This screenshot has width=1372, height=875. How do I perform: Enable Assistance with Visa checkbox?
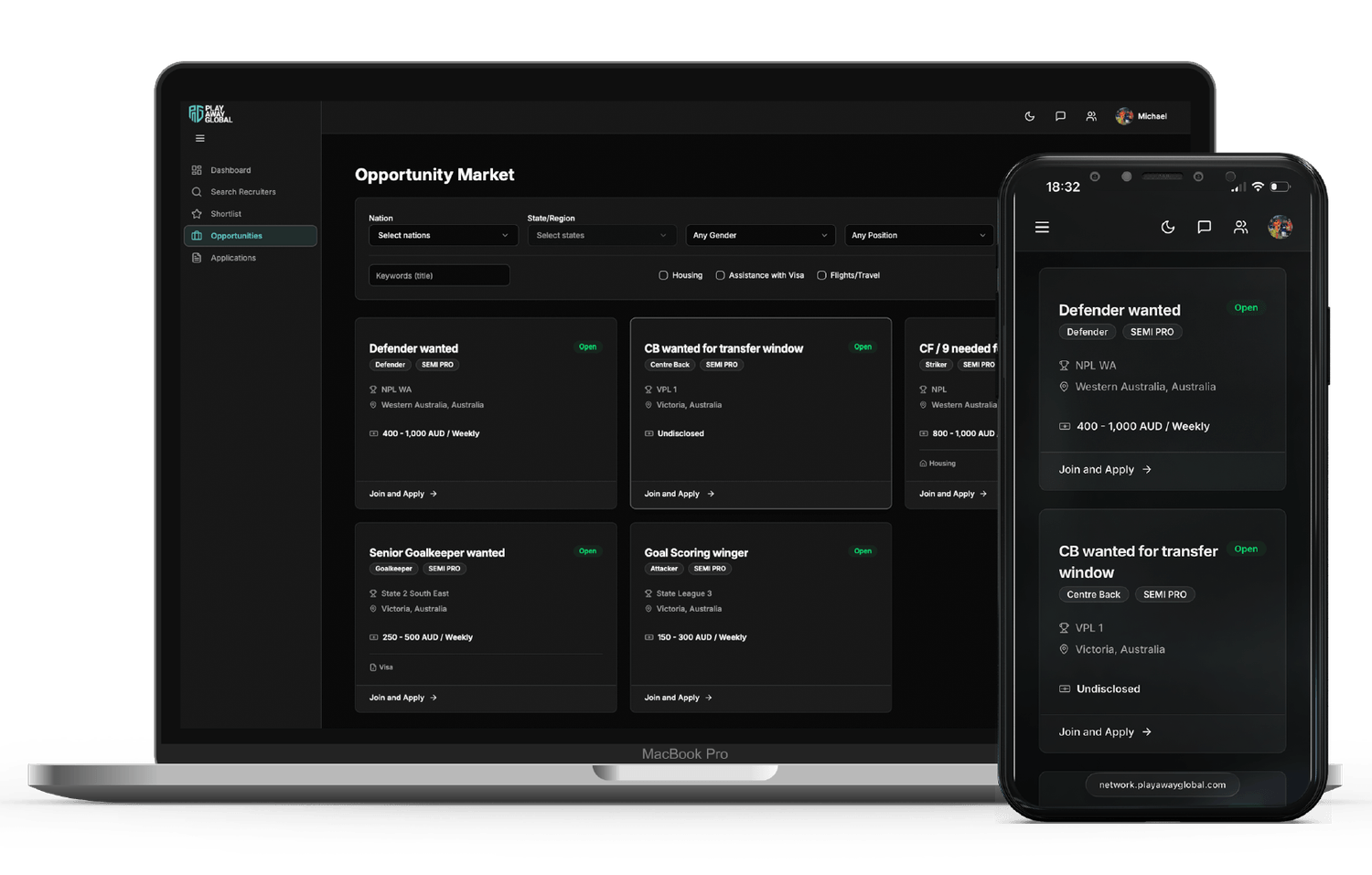click(721, 275)
